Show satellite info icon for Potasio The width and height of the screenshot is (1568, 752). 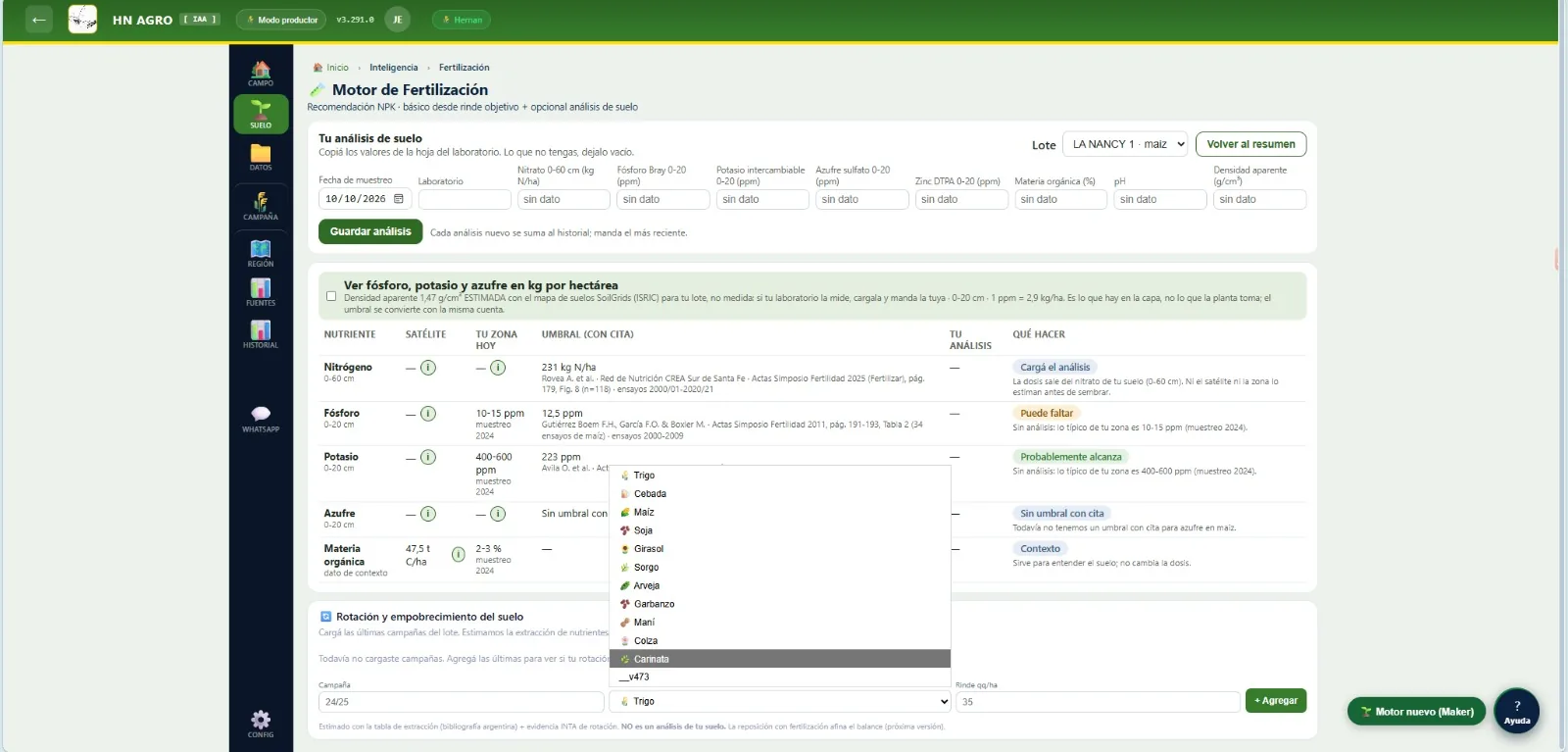pyautogui.click(x=428, y=457)
